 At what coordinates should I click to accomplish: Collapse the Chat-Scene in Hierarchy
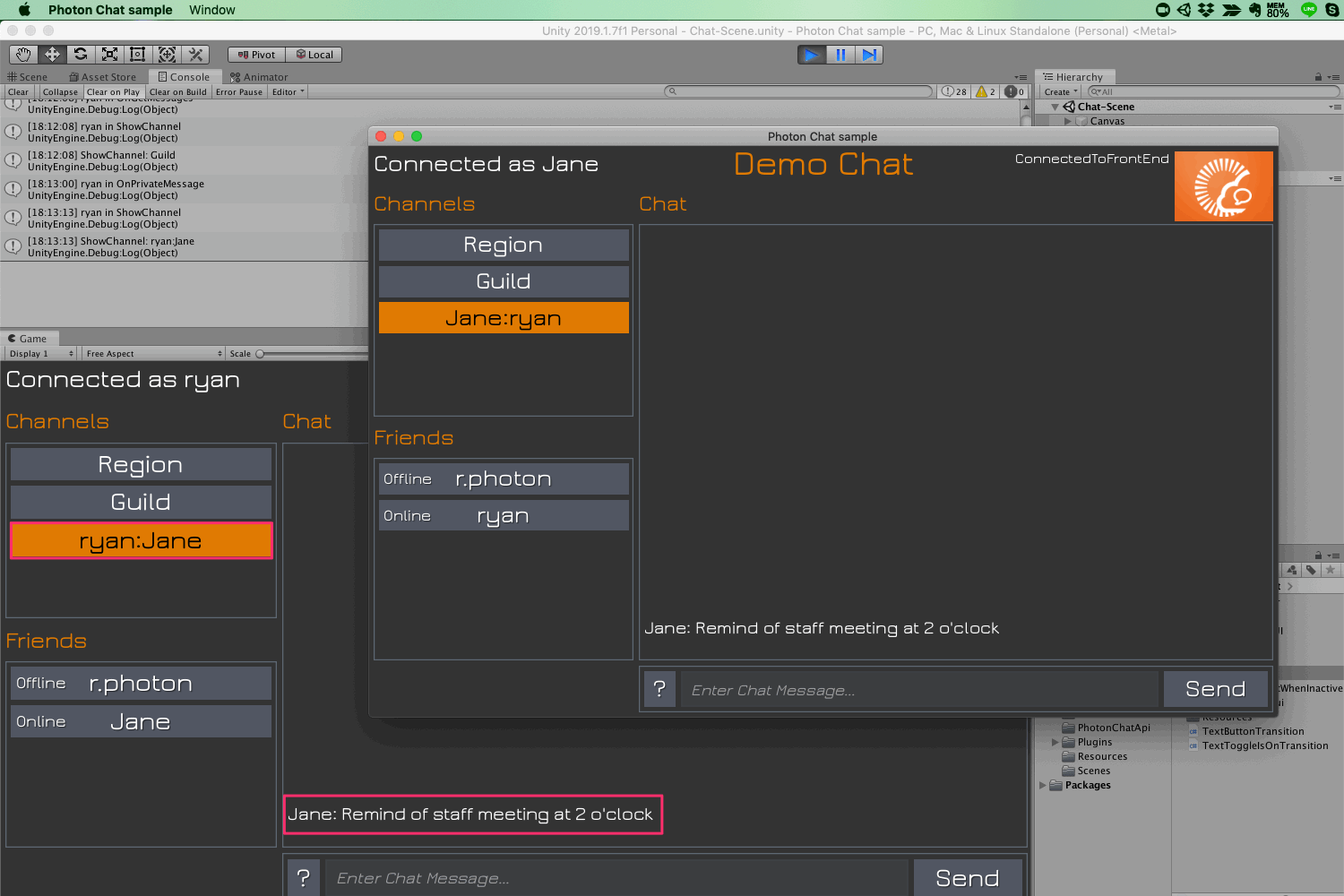coord(1055,107)
